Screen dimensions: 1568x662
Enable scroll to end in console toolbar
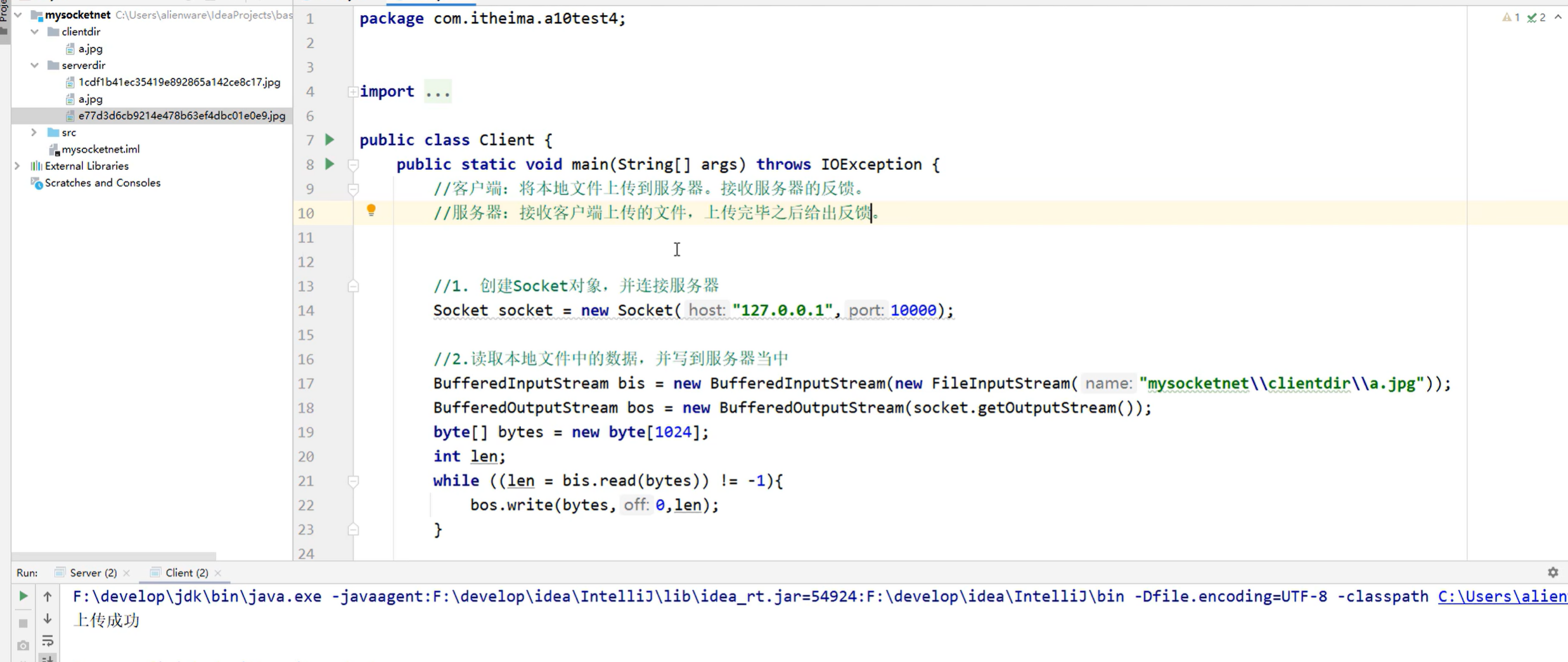(x=48, y=658)
